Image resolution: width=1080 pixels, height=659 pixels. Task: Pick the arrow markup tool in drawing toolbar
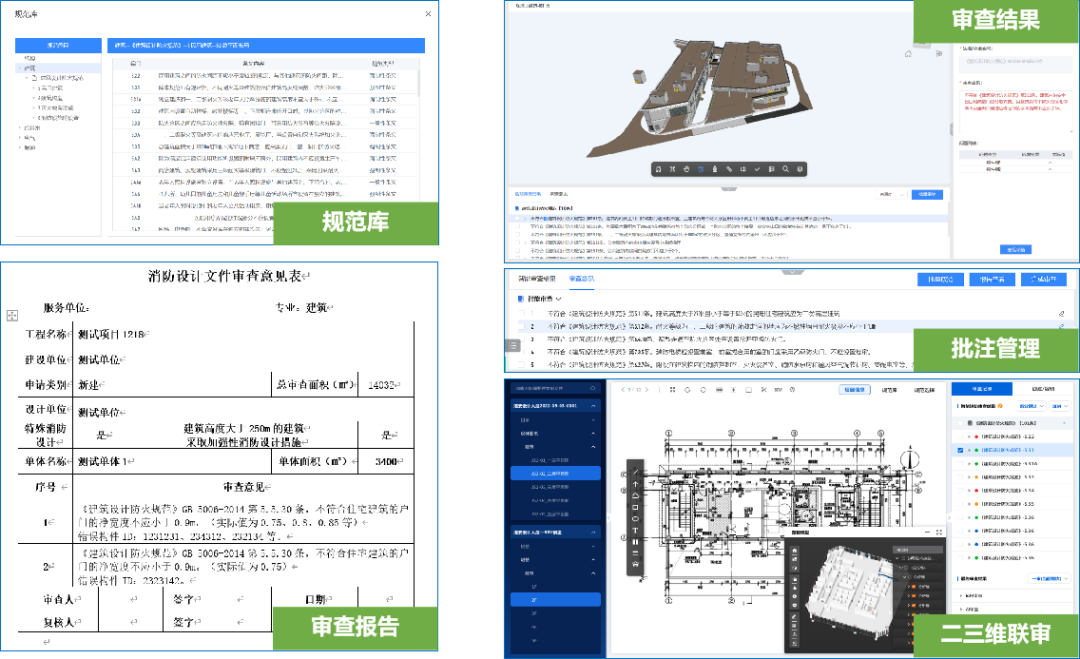(636, 483)
